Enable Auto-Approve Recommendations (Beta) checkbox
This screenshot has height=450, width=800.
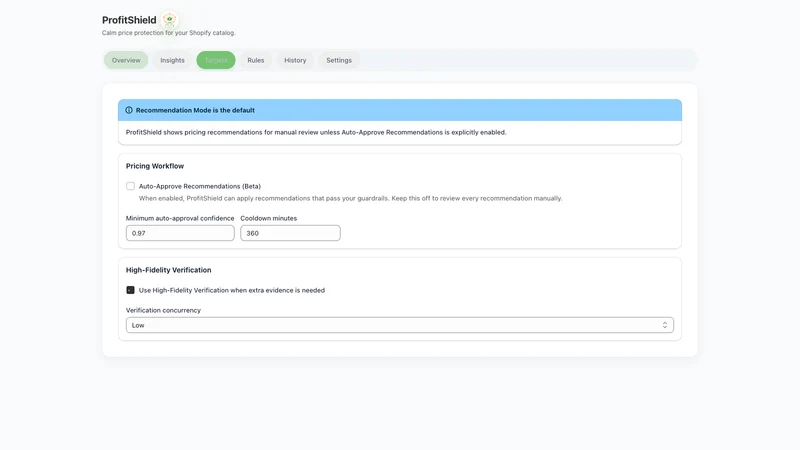[x=131, y=186]
